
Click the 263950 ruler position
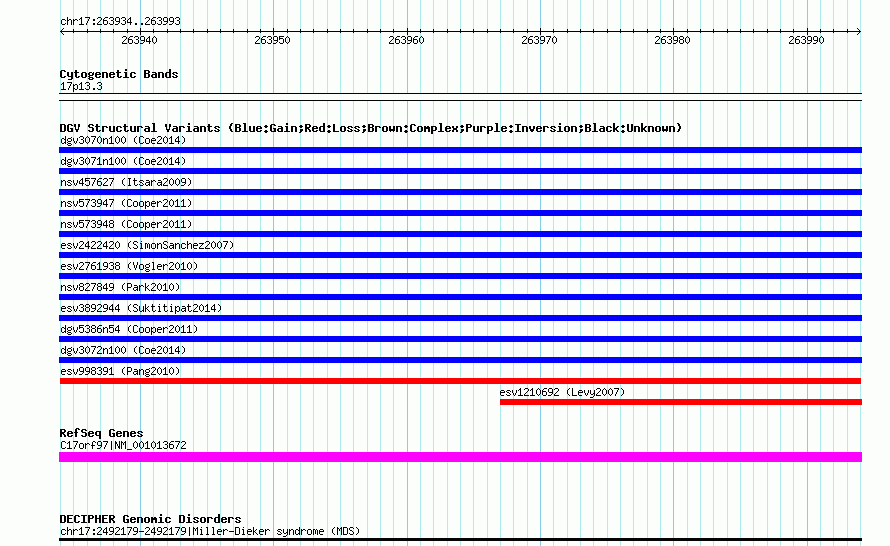point(272,40)
